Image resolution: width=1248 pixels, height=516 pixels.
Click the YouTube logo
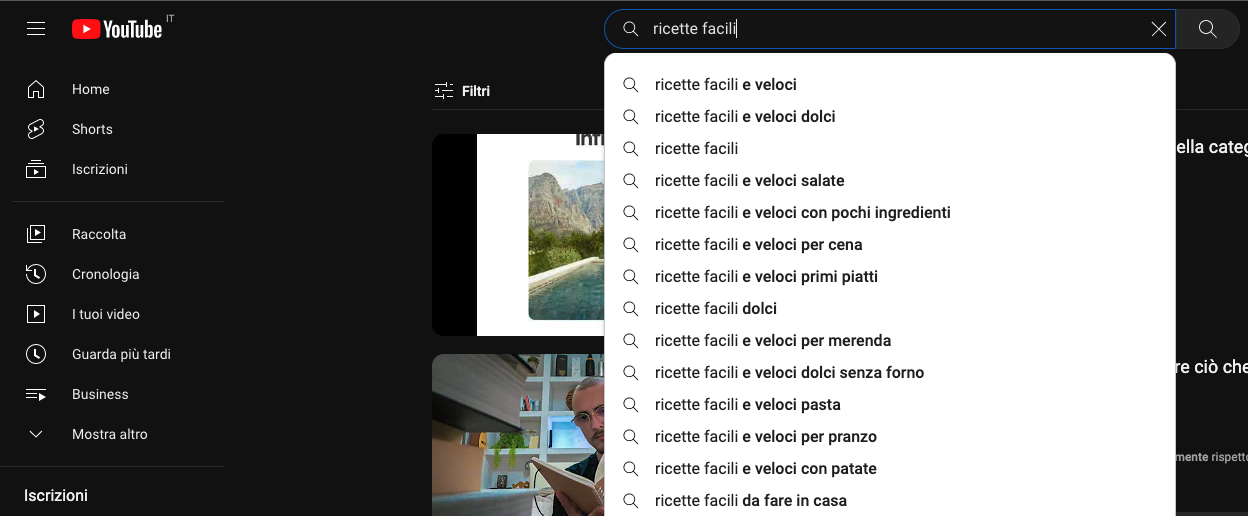[x=117, y=29]
